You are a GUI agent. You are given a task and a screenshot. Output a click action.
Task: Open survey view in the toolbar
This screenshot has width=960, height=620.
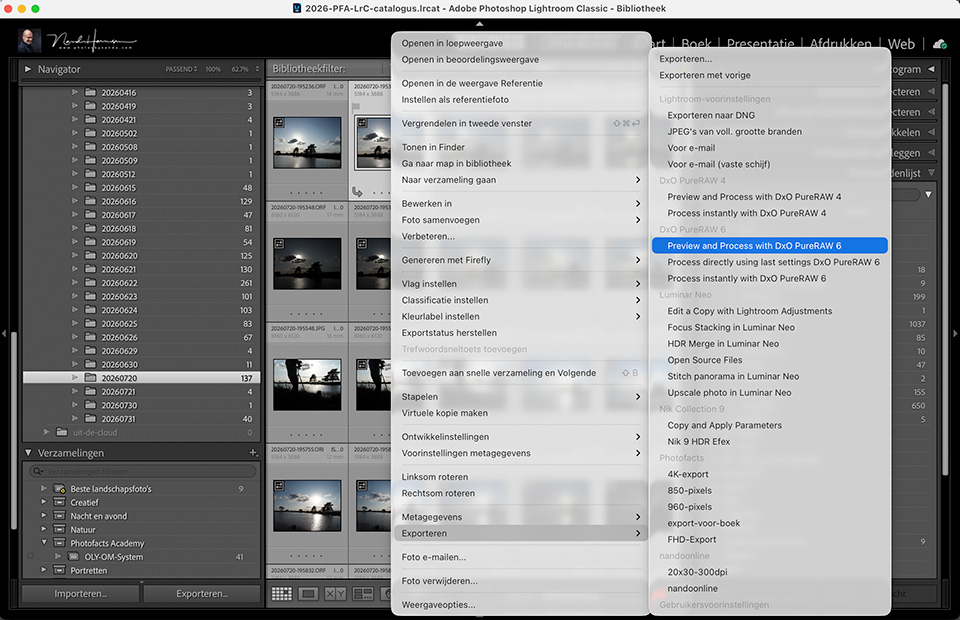pos(362,594)
